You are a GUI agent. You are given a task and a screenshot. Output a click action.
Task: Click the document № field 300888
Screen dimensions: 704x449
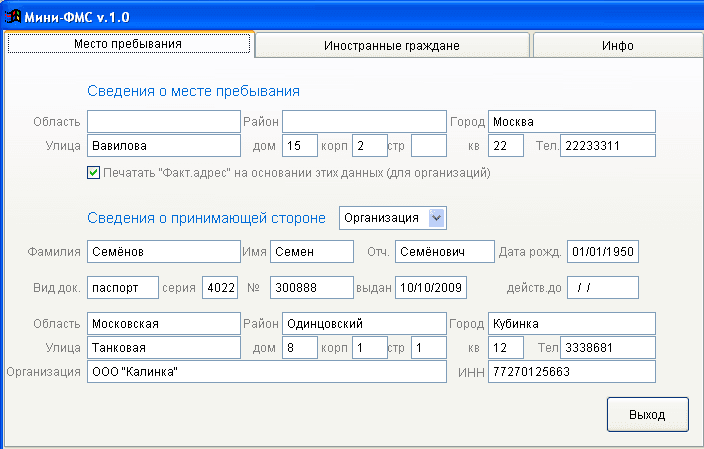(x=312, y=287)
